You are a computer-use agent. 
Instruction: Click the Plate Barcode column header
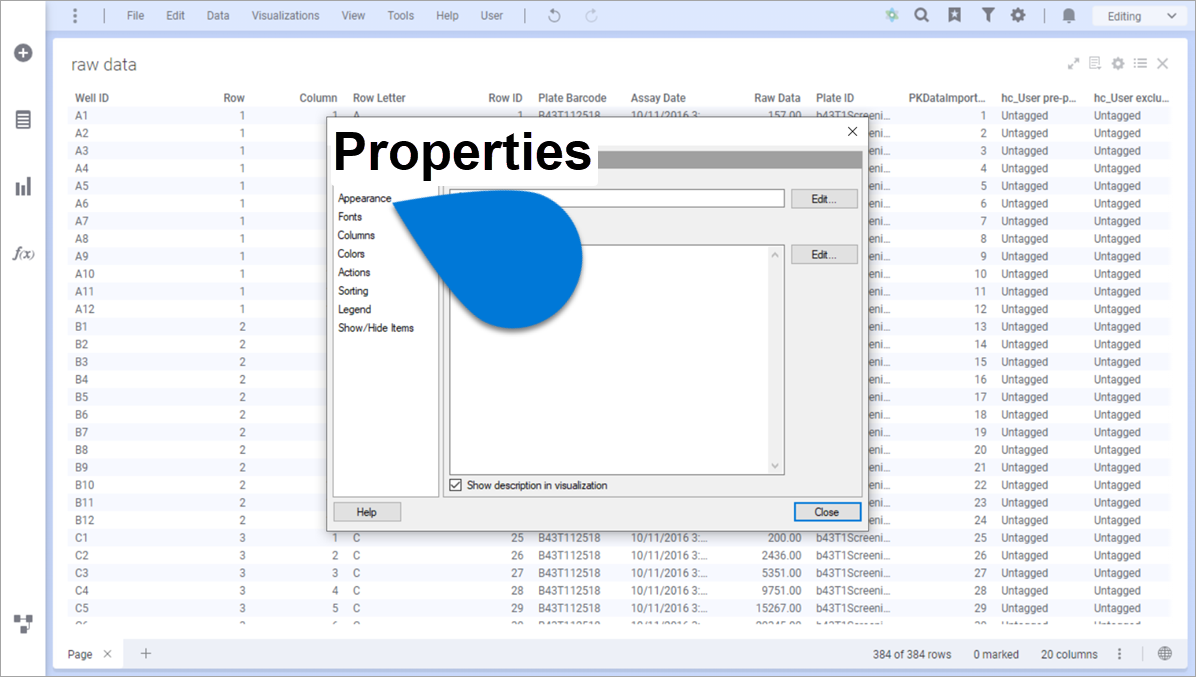point(572,98)
